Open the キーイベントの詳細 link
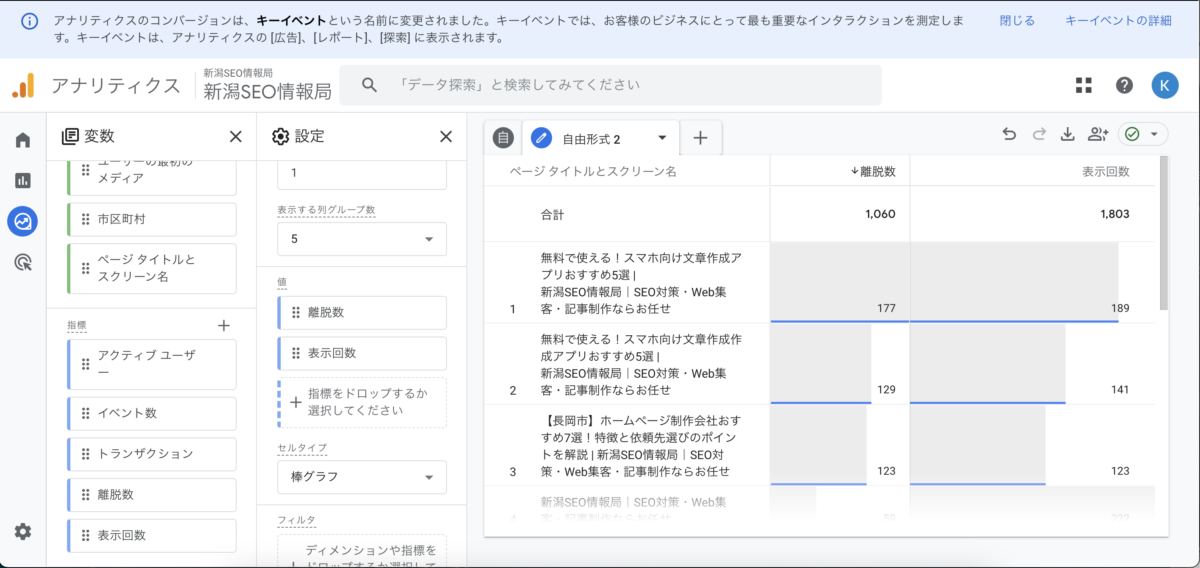Screen dimensions: 1200x568 click(1118, 21)
